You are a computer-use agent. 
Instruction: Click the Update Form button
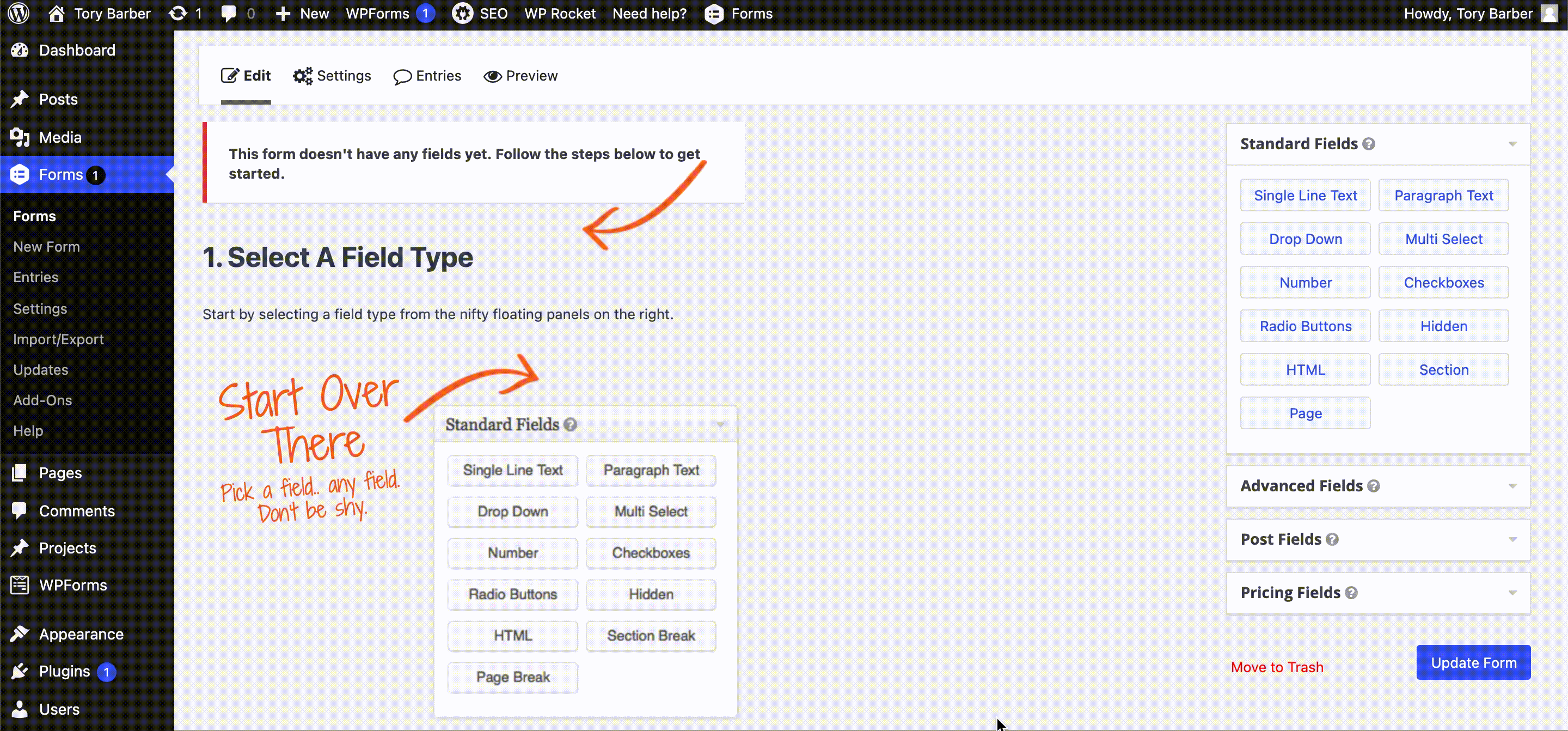pos(1473,662)
